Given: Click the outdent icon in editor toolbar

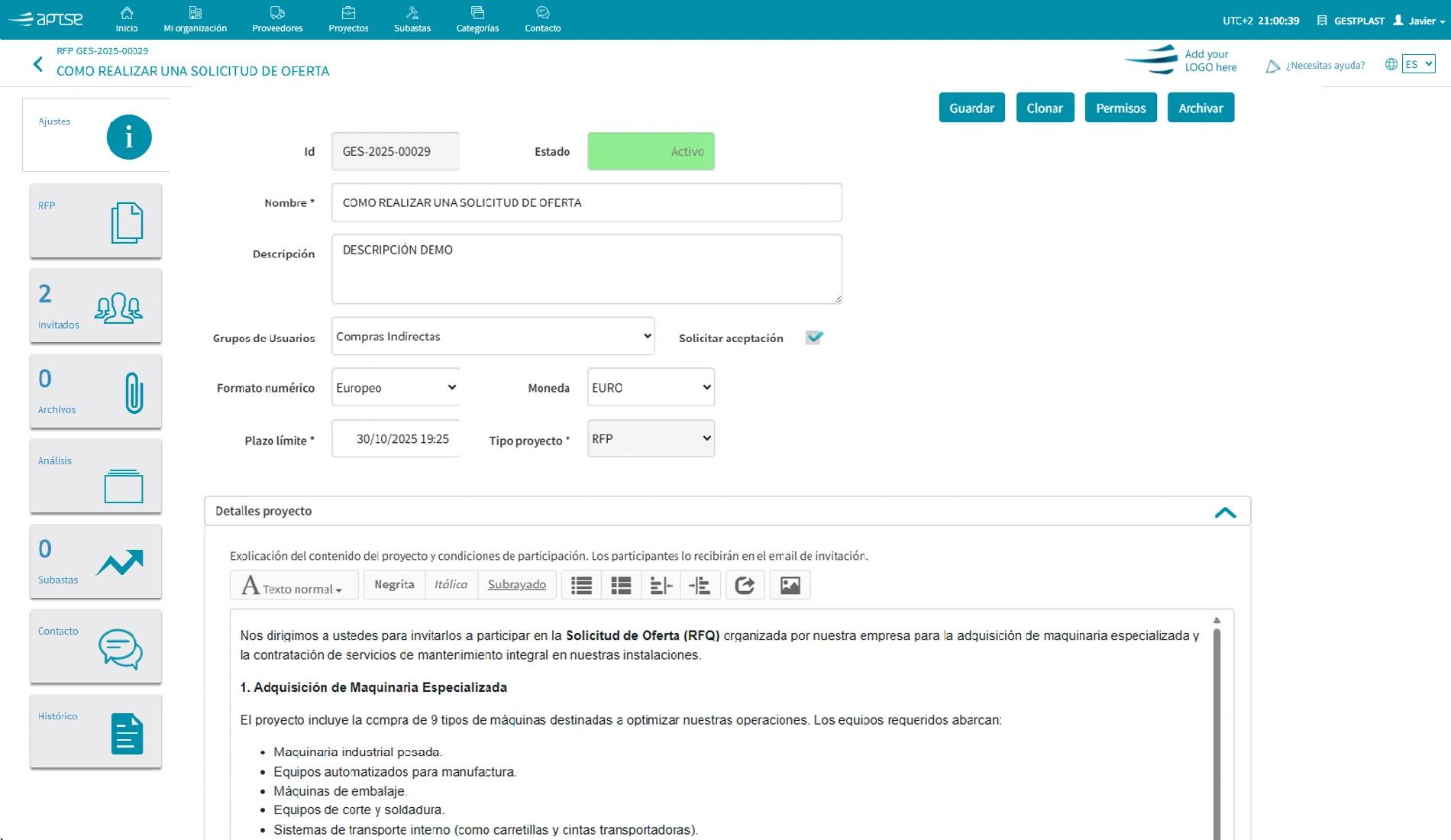Looking at the screenshot, I should pos(661,585).
